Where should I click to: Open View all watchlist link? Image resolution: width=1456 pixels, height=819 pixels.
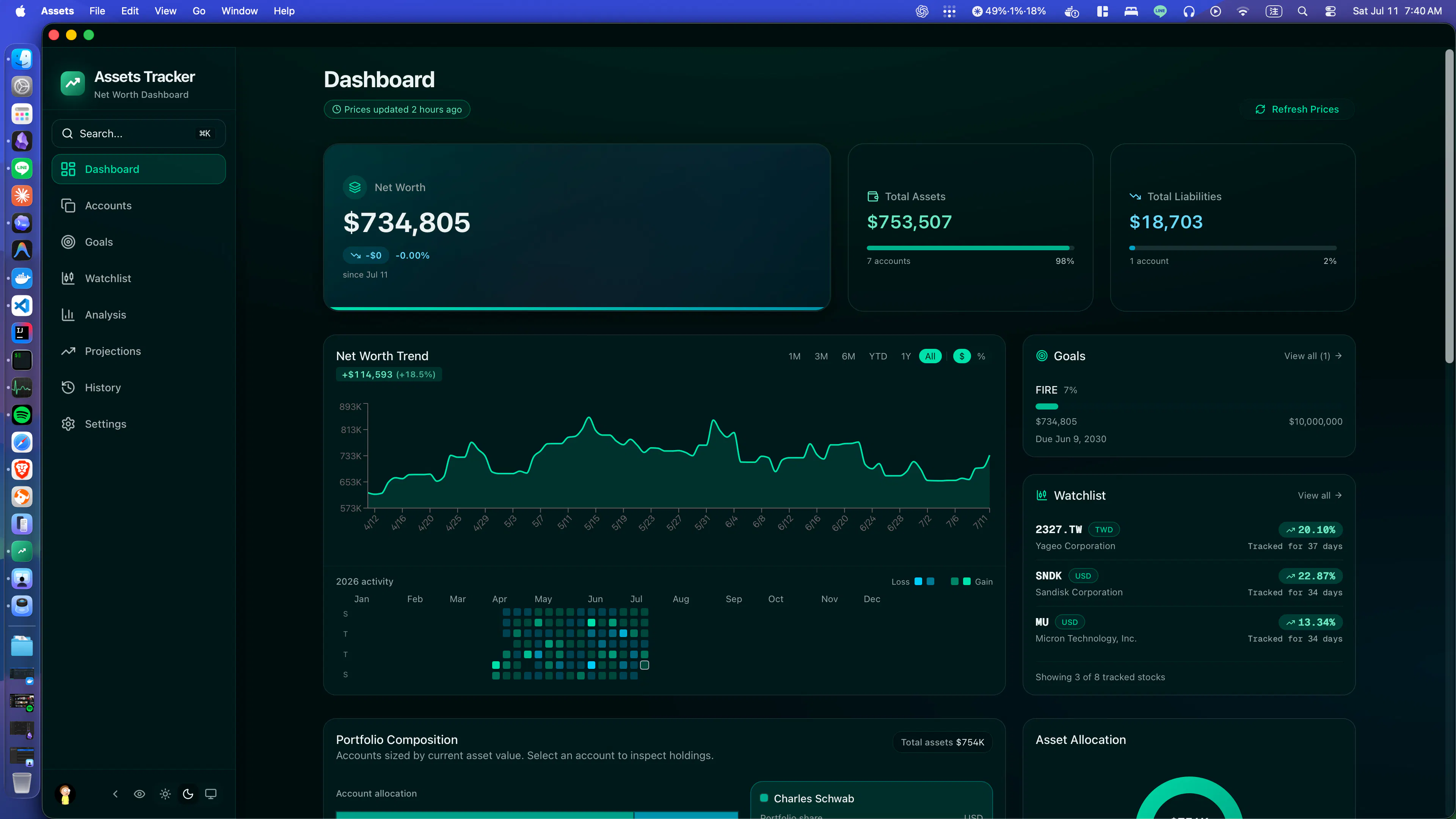click(x=1320, y=495)
